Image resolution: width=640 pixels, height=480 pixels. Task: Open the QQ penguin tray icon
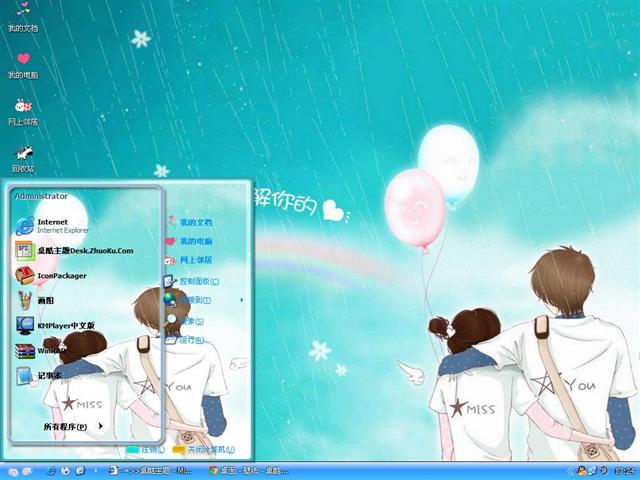tap(582, 471)
